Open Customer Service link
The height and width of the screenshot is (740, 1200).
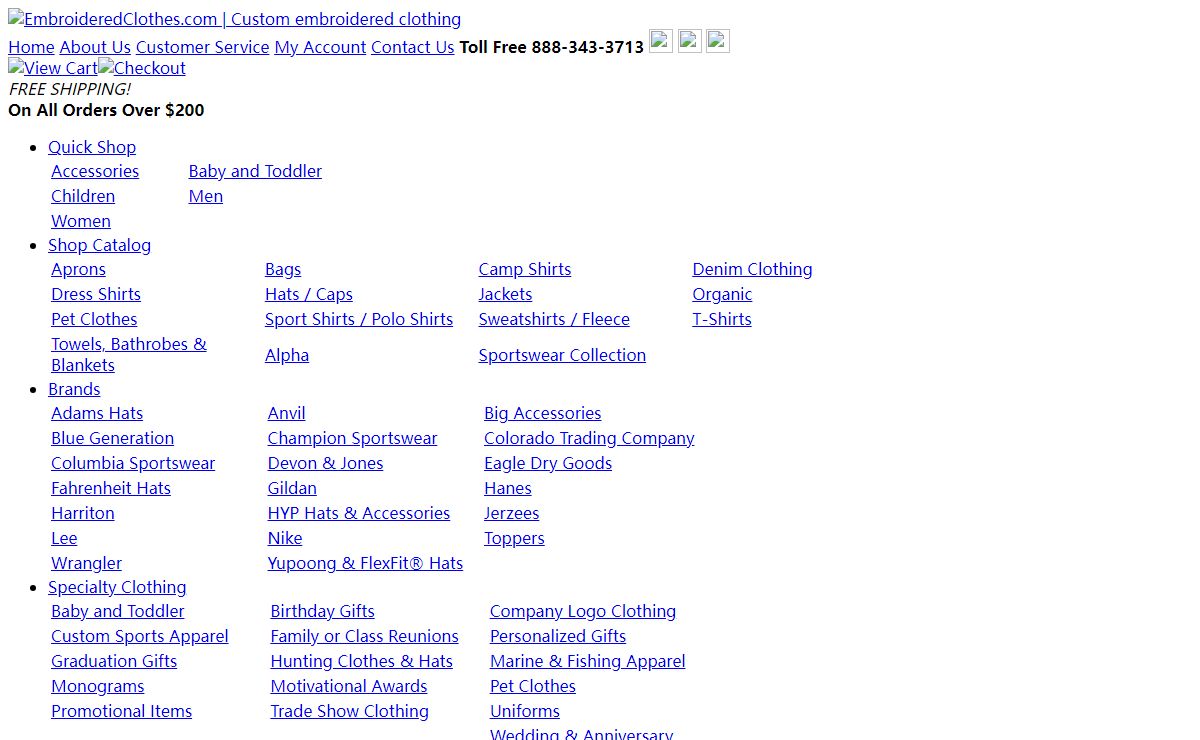pyautogui.click(x=203, y=47)
